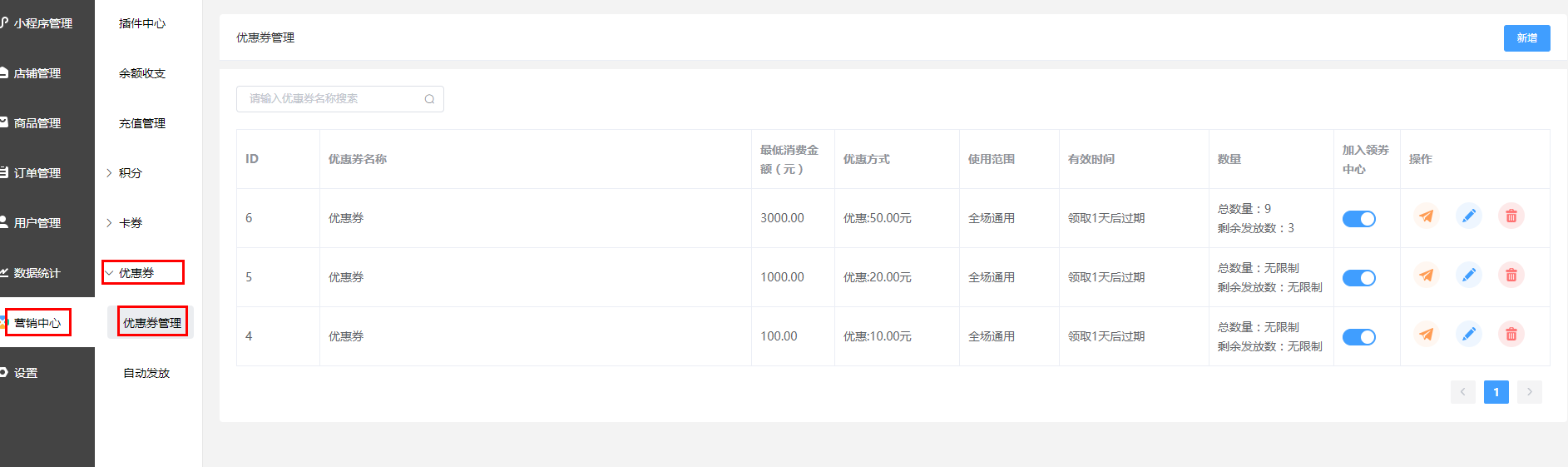
Task: Disable 加入领券中心 switch for coupon 4
Action: click(x=1359, y=337)
